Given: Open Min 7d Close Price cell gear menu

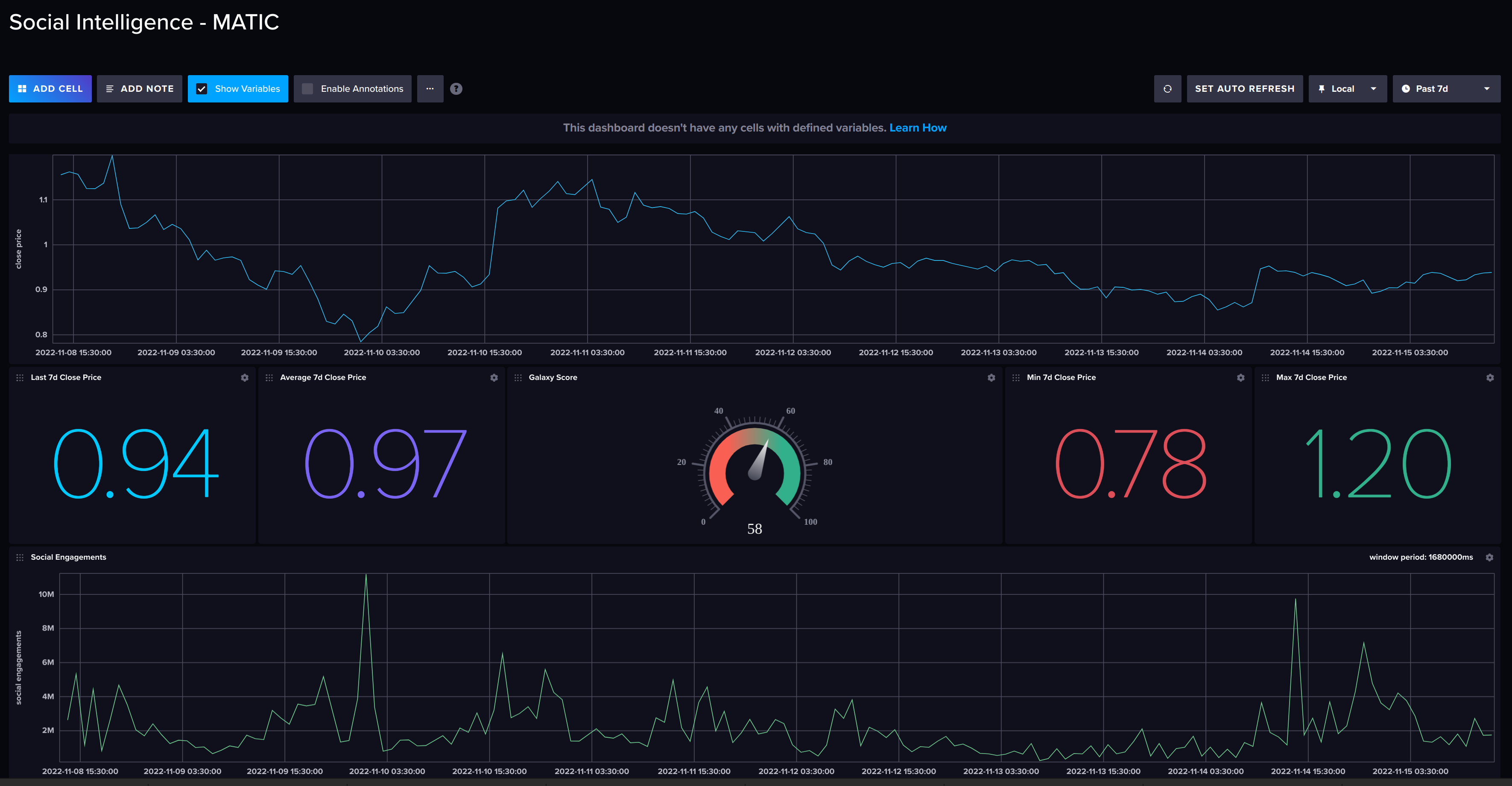Looking at the screenshot, I should click(1240, 377).
